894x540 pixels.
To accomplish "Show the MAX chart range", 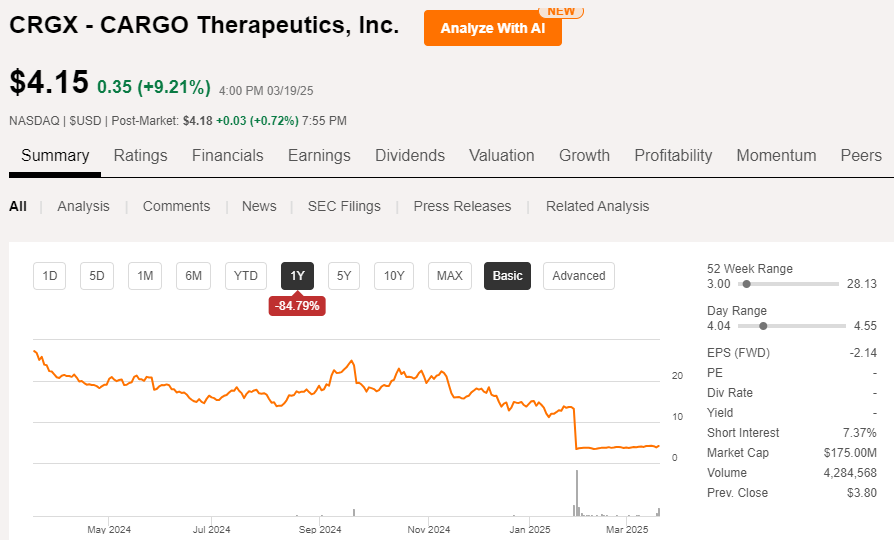I will [450, 276].
